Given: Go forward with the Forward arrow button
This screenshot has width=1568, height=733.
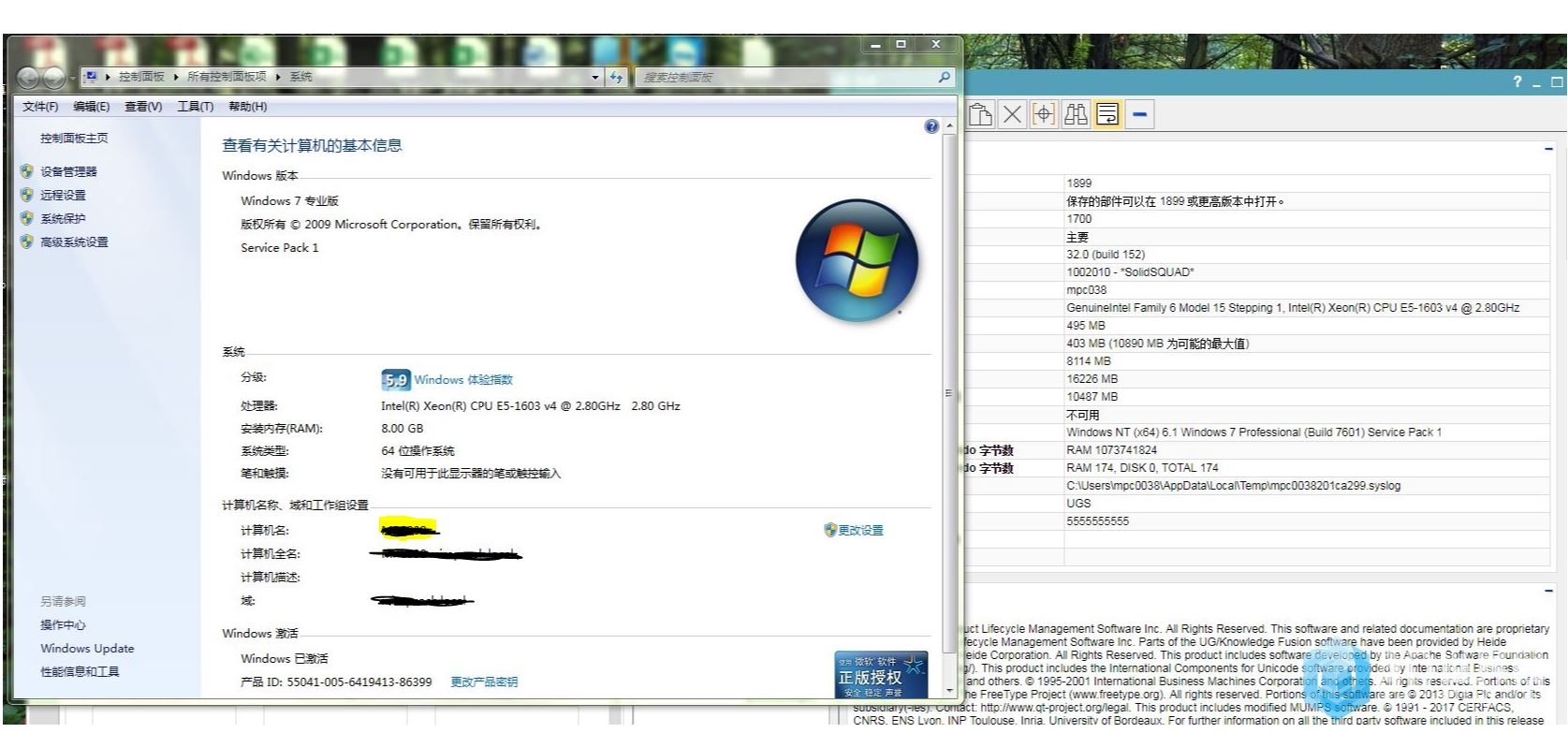Looking at the screenshot, I should [54, 78].
